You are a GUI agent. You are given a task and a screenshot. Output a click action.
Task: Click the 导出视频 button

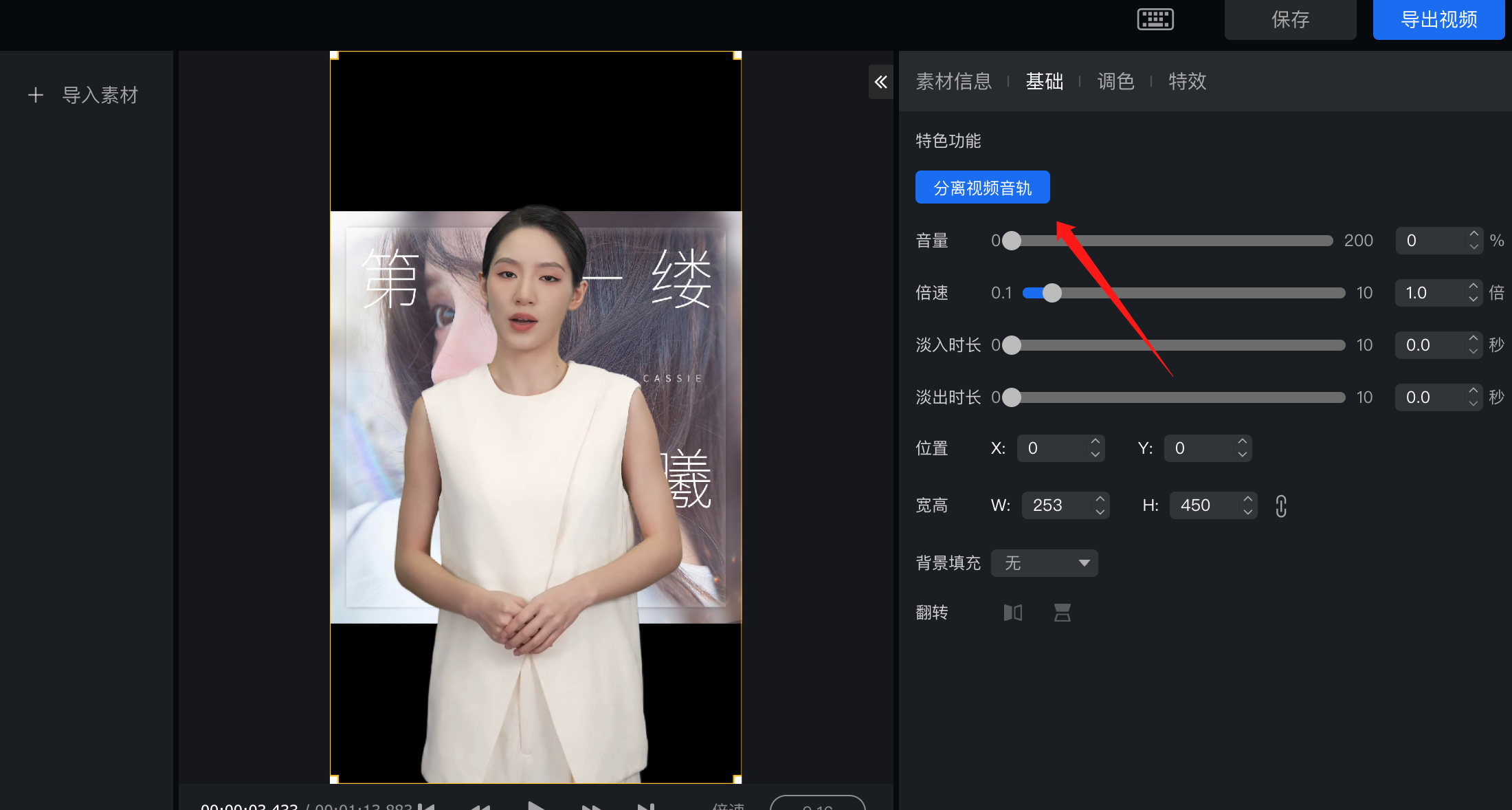coord(1438,20)
